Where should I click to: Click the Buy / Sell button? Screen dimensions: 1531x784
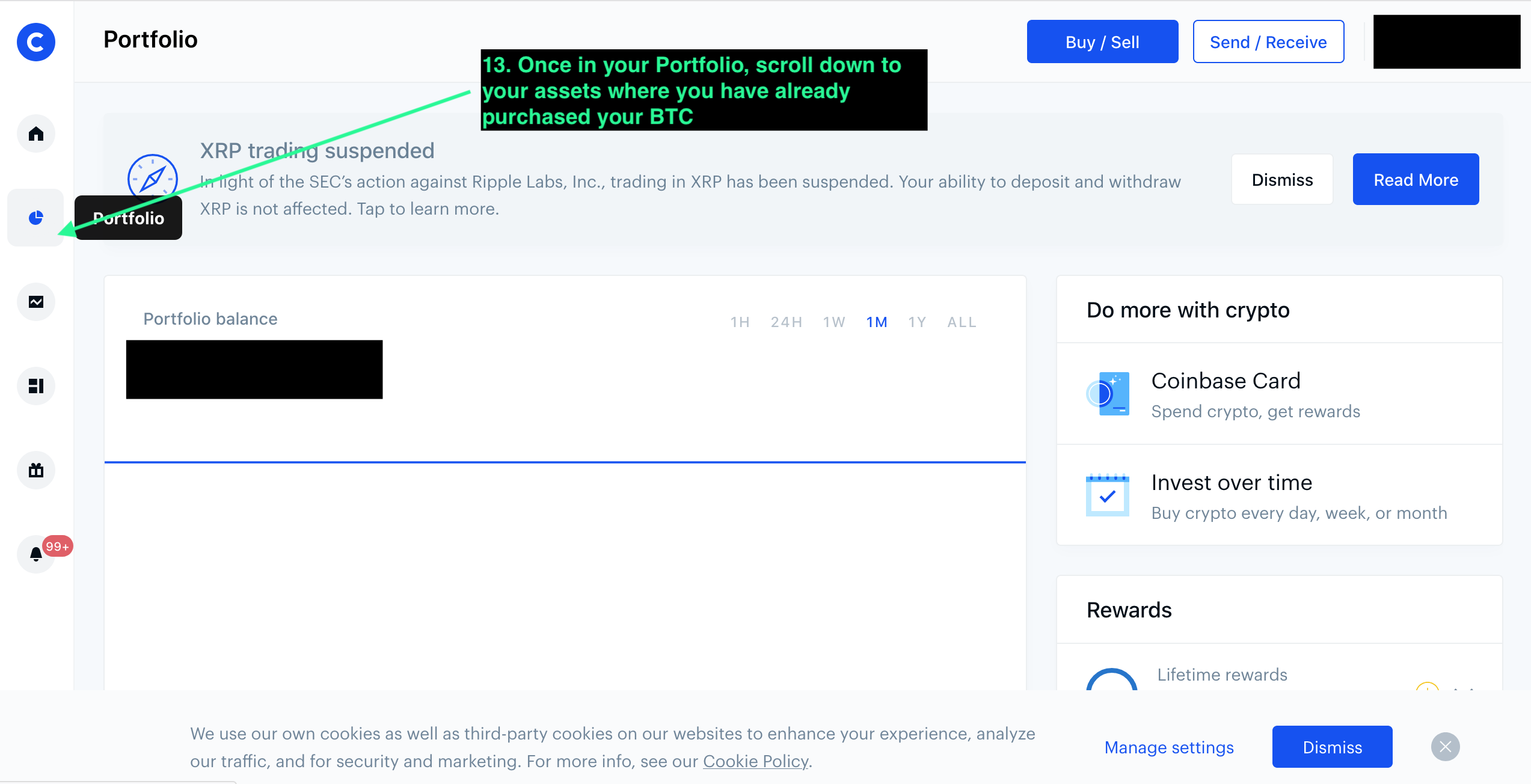pos(1102,41)
